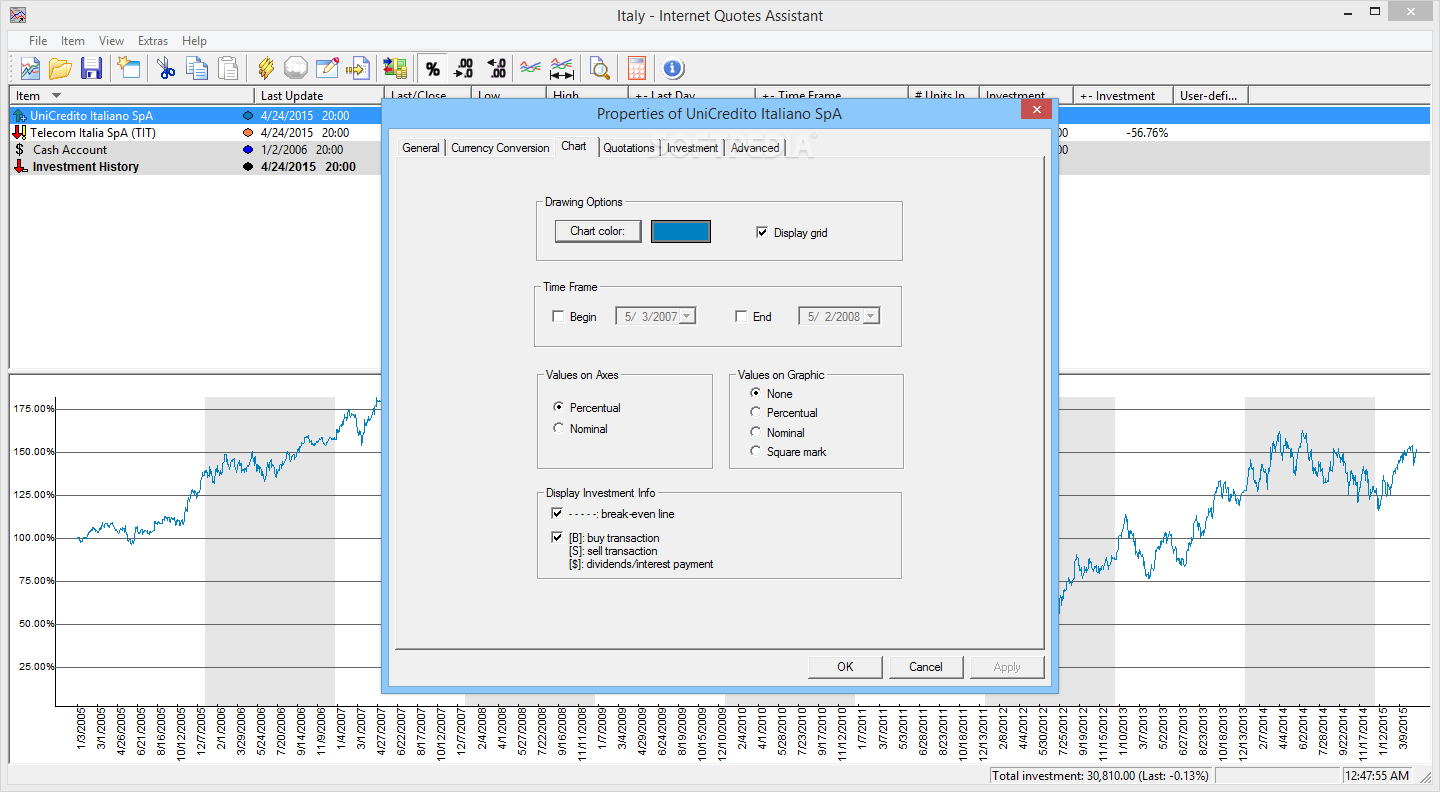Click the dollar sign Cash Account icon
The height and width of the screenshot is (792, 1440).
[x=19, y=149]
